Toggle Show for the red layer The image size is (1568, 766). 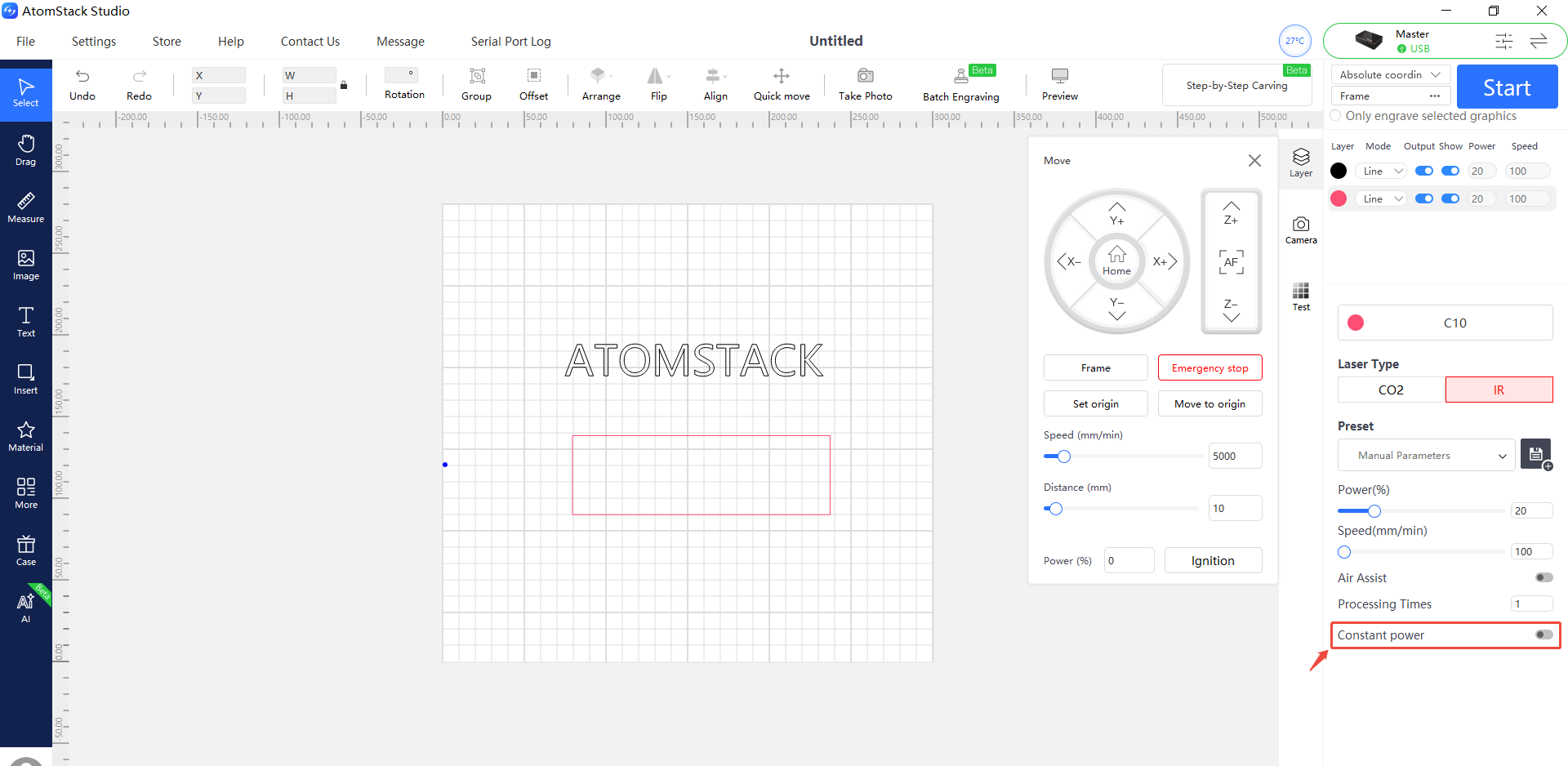tap(1450, 198)
